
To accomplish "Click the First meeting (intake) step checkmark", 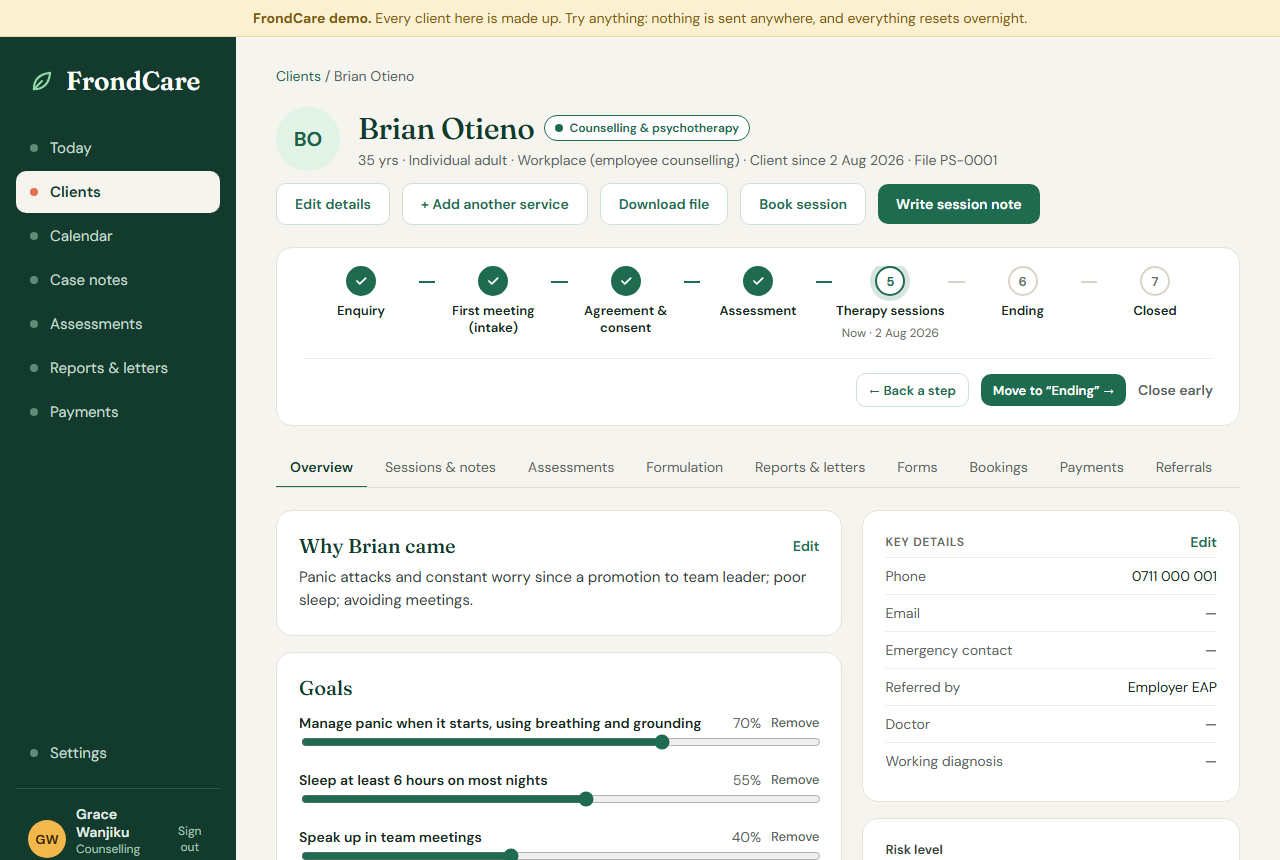I will 493,281.
